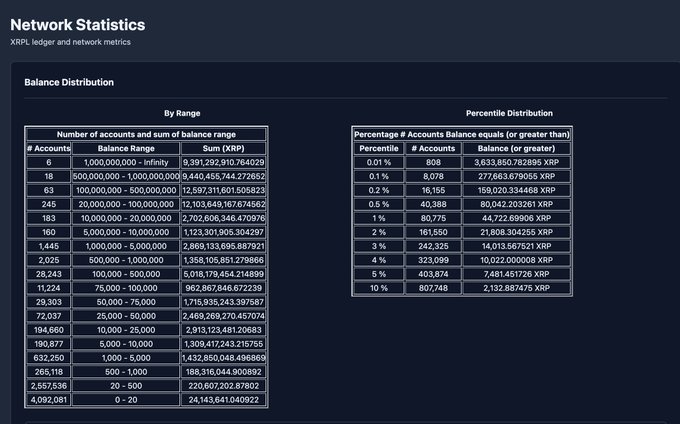Select the sum 9,391,292,910.764029 cell
Screen dimensions: 680x424
click(223, 162)
